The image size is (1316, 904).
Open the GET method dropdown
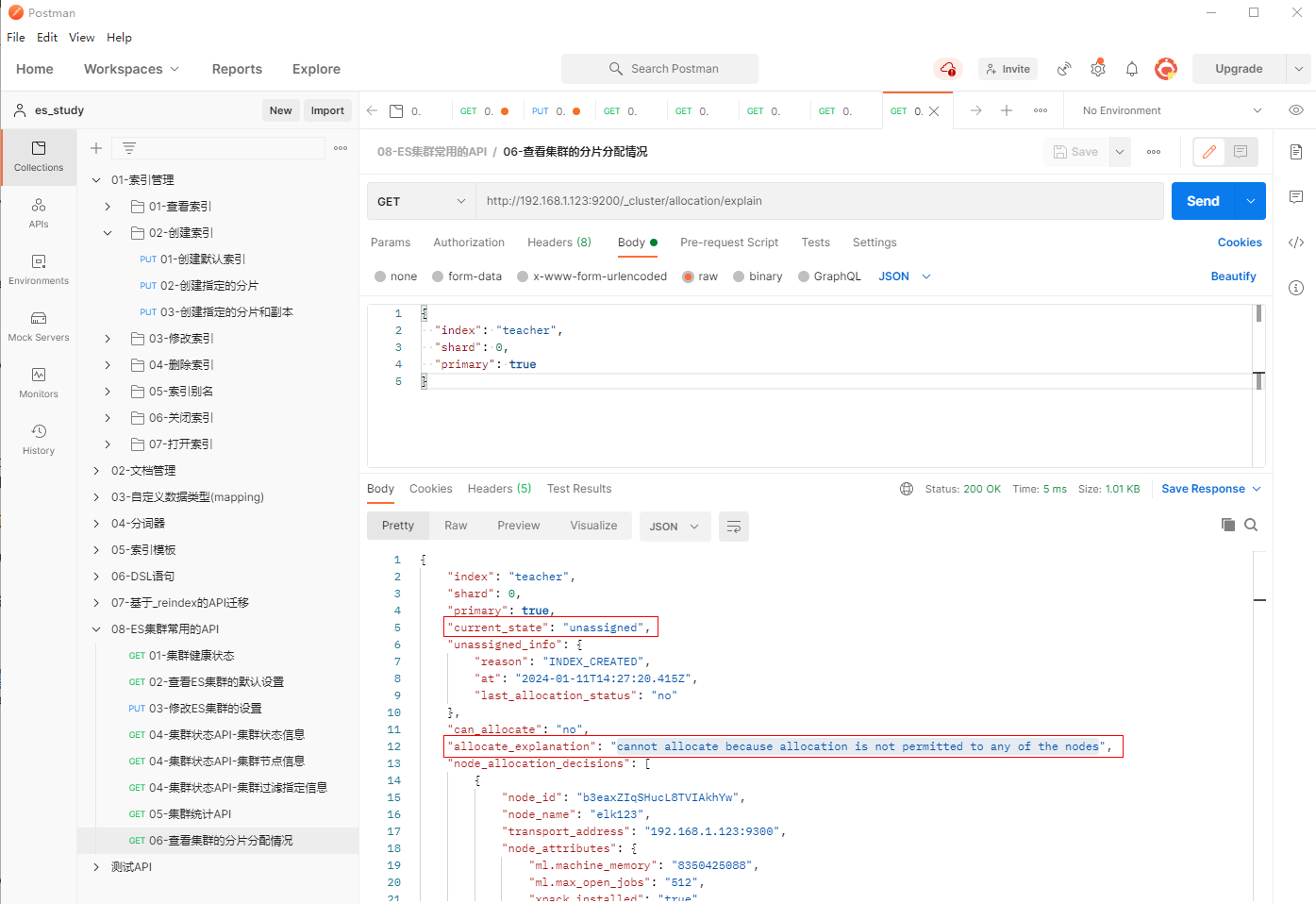coord(421,201)
